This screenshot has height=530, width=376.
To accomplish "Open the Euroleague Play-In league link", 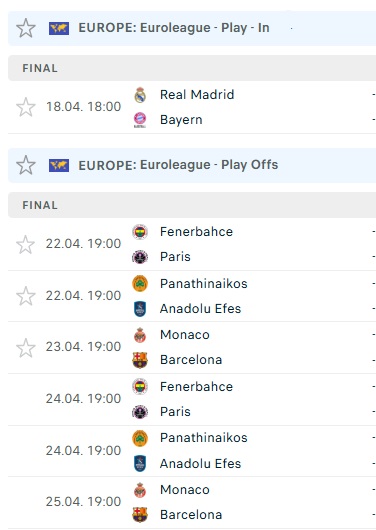I will (174, 28).
